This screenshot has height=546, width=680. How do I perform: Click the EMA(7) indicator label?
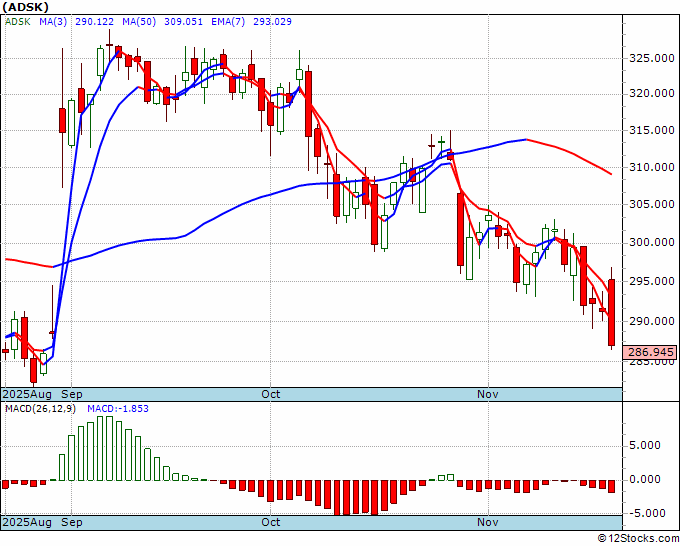tap(228, 22)
